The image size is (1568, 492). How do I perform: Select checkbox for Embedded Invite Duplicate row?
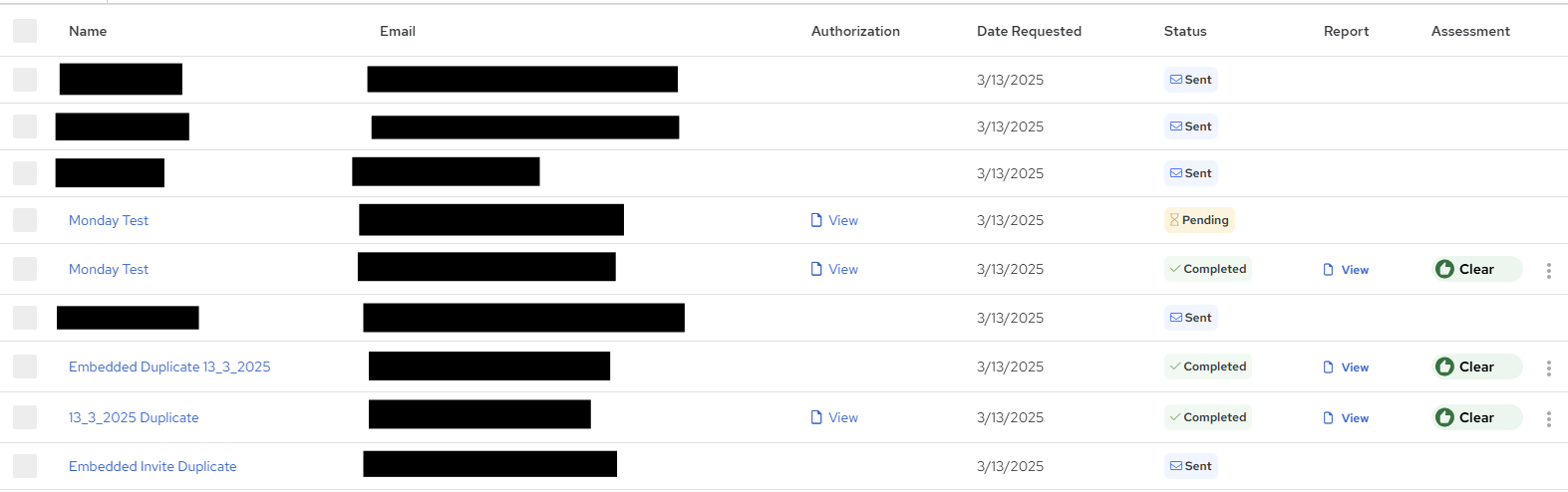[25, 466]
